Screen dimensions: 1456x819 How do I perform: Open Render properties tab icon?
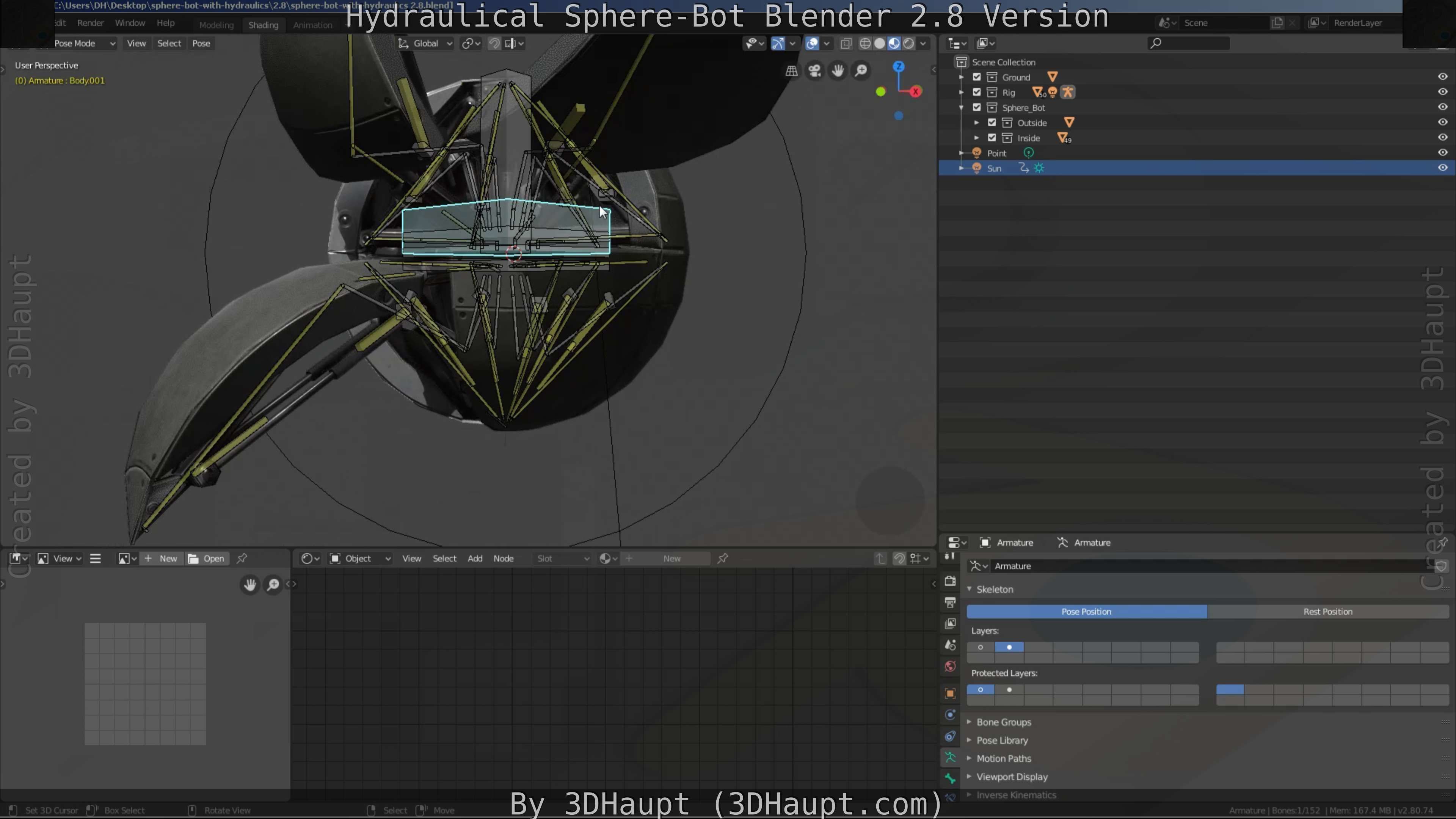[950, 581]
